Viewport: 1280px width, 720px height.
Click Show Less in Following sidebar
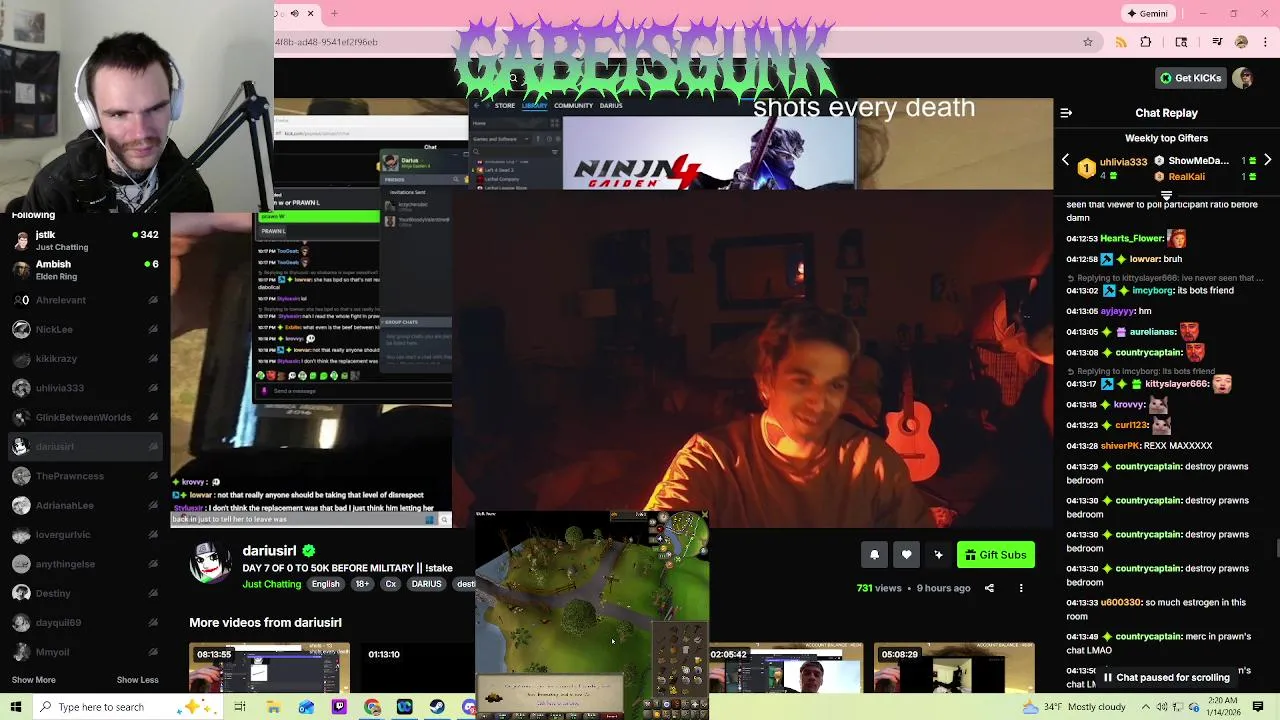pyautogui.click(x=137, y=680)
